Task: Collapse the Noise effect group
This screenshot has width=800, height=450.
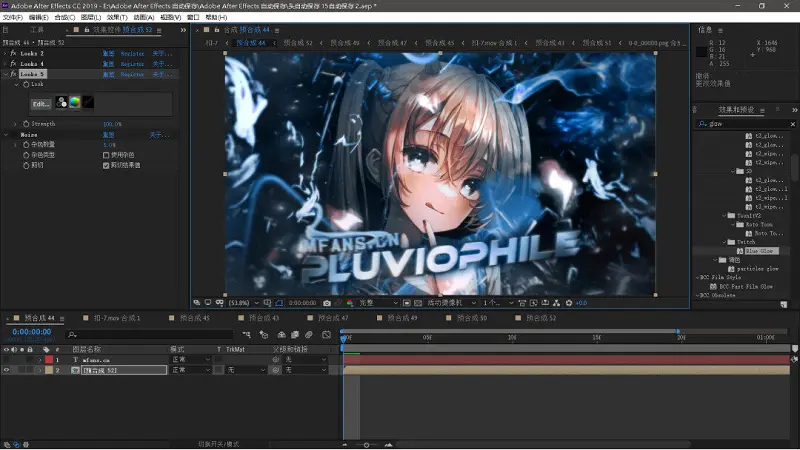Action: coord(6,135)
